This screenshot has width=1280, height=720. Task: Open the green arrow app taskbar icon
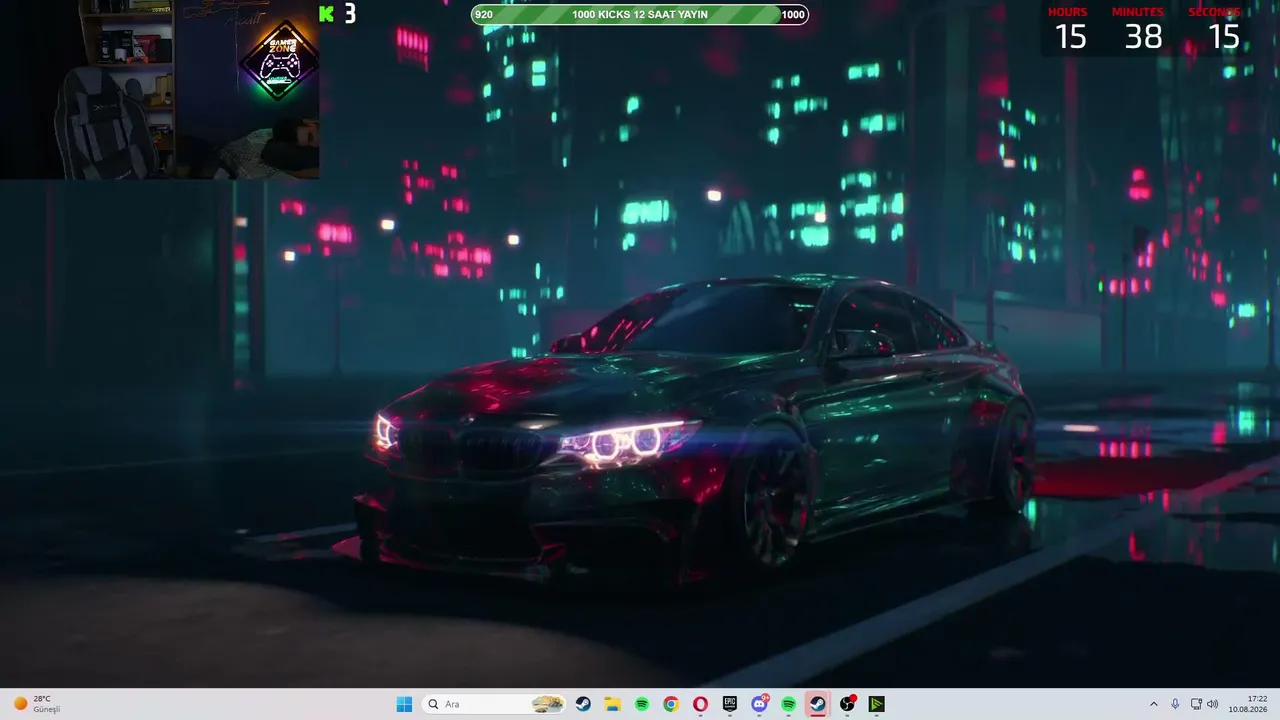click(876, 704)
